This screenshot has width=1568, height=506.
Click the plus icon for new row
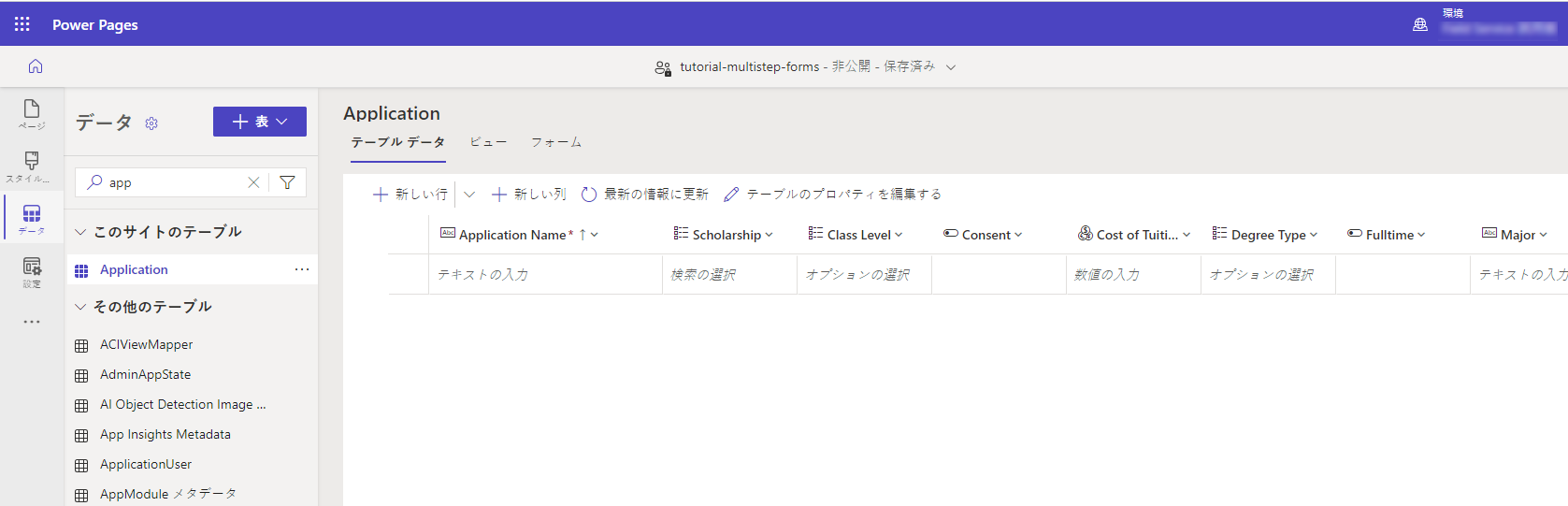point(381,195)
